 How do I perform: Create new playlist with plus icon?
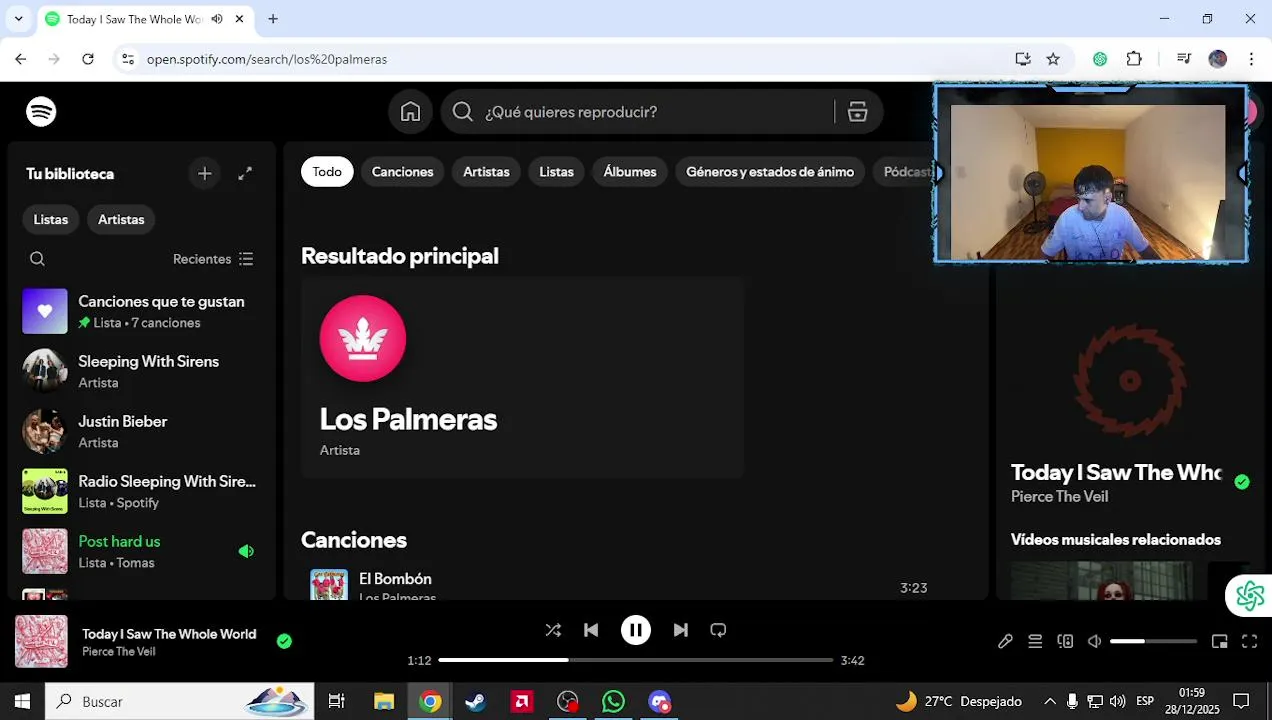pyautogui.click(x=204, y=174)
